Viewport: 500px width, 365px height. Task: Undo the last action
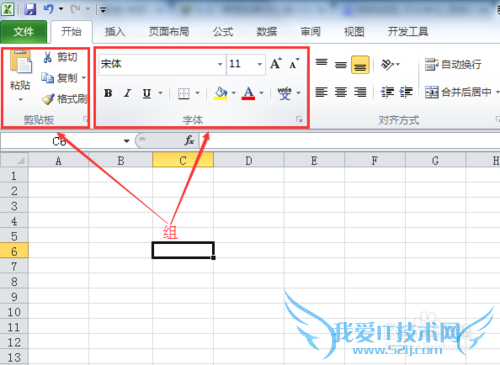[48, 9]
